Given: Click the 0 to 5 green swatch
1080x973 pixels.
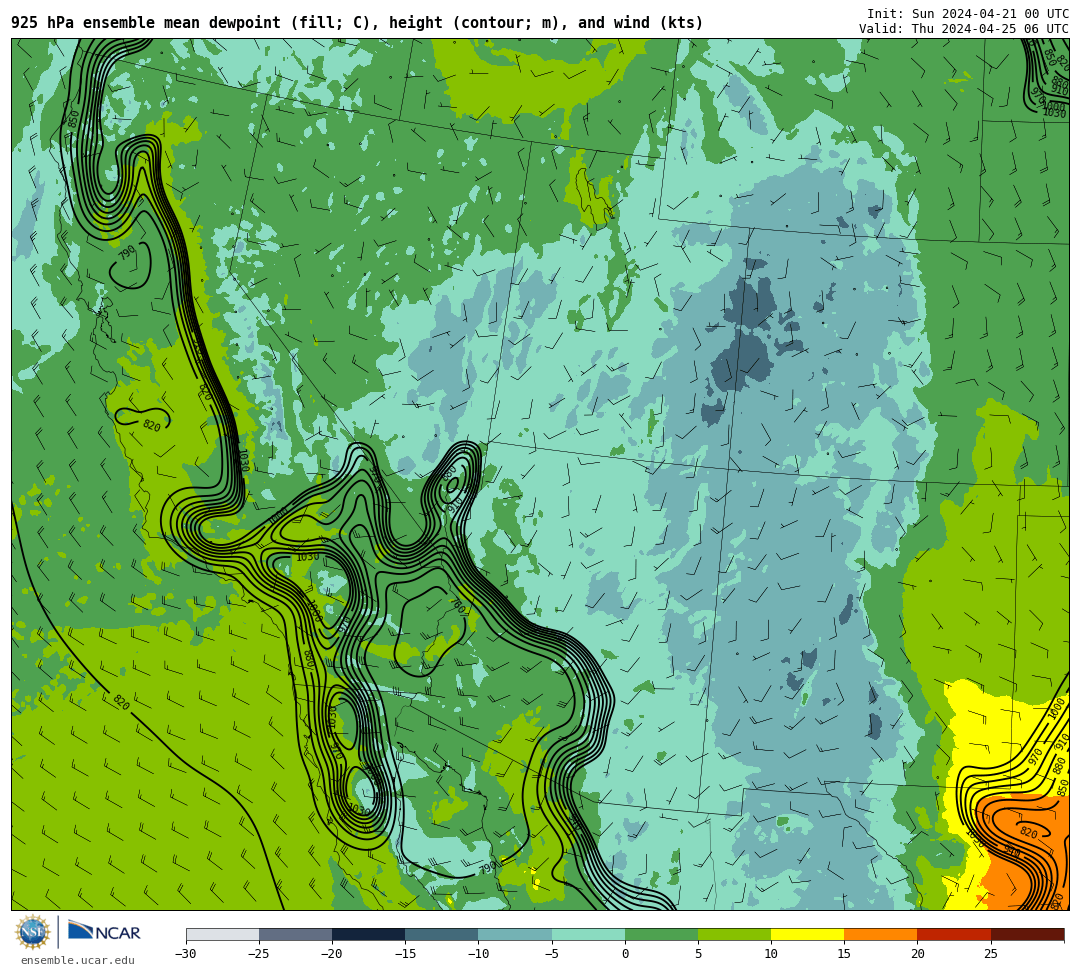Looking at the screenshot, I should click(x=661, y=934).
